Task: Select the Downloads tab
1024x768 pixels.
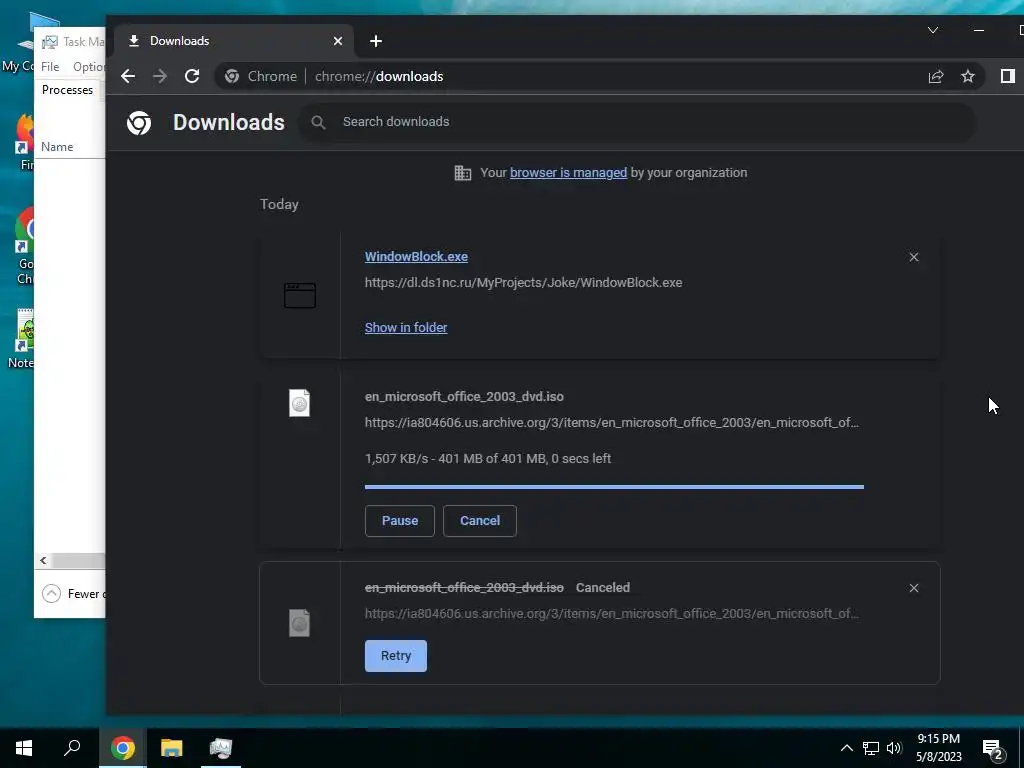Action: pyautogui.click(x=234, y=41)
